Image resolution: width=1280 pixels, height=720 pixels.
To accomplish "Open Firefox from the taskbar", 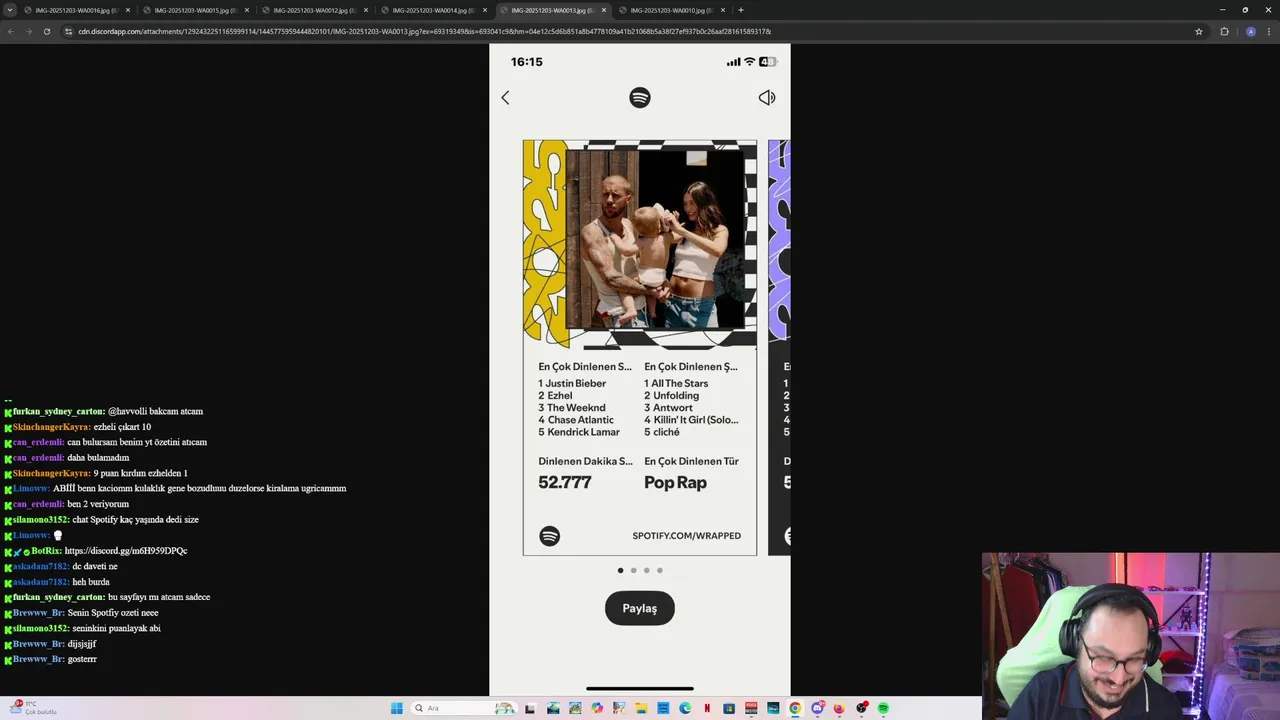I will pos(839,708).
